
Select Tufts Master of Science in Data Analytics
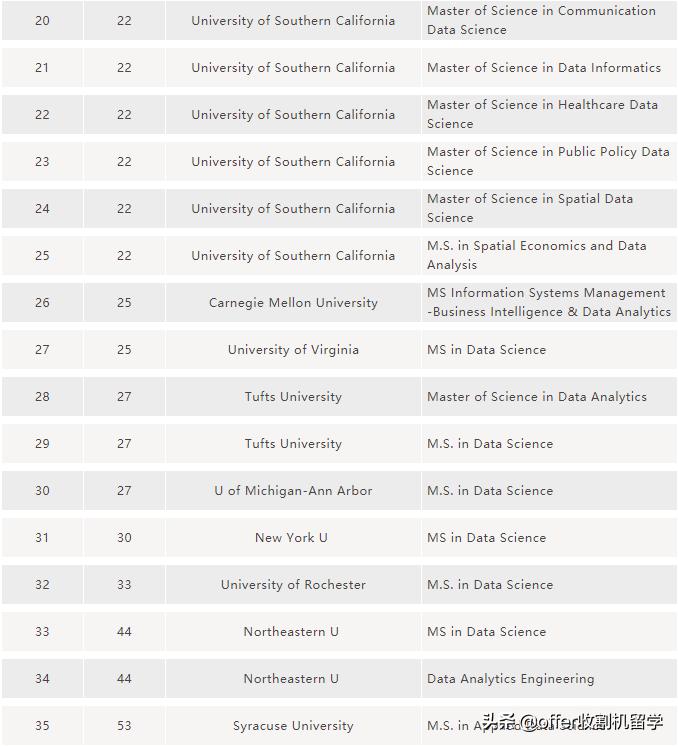click(x=536, y=396)
